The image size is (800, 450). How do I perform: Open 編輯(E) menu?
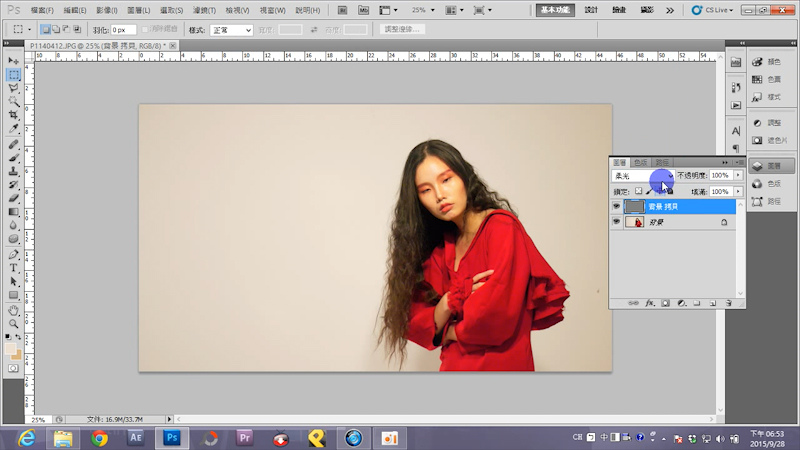coord(74,10)
